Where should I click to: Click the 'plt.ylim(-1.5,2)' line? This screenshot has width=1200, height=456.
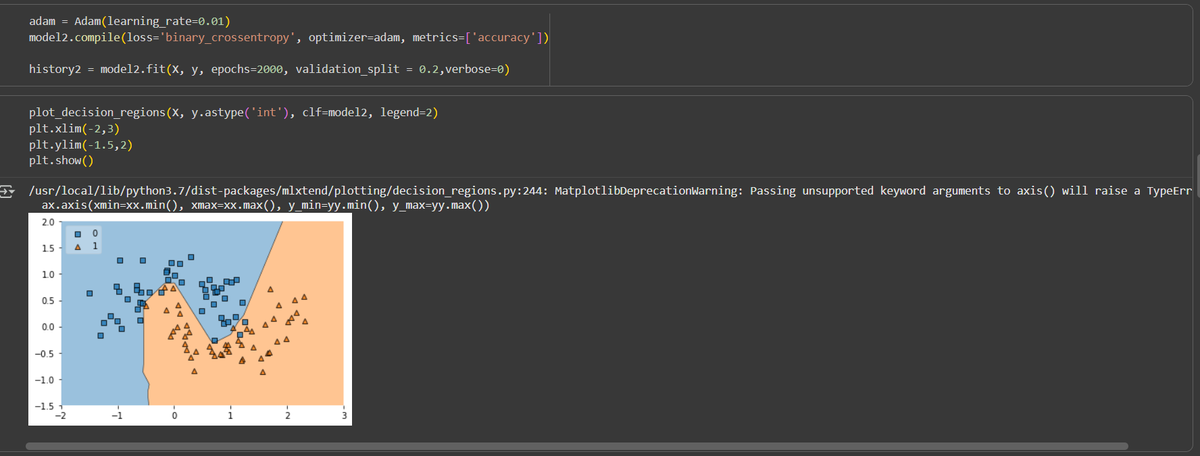pyautogui.click(x=82, y=144)
